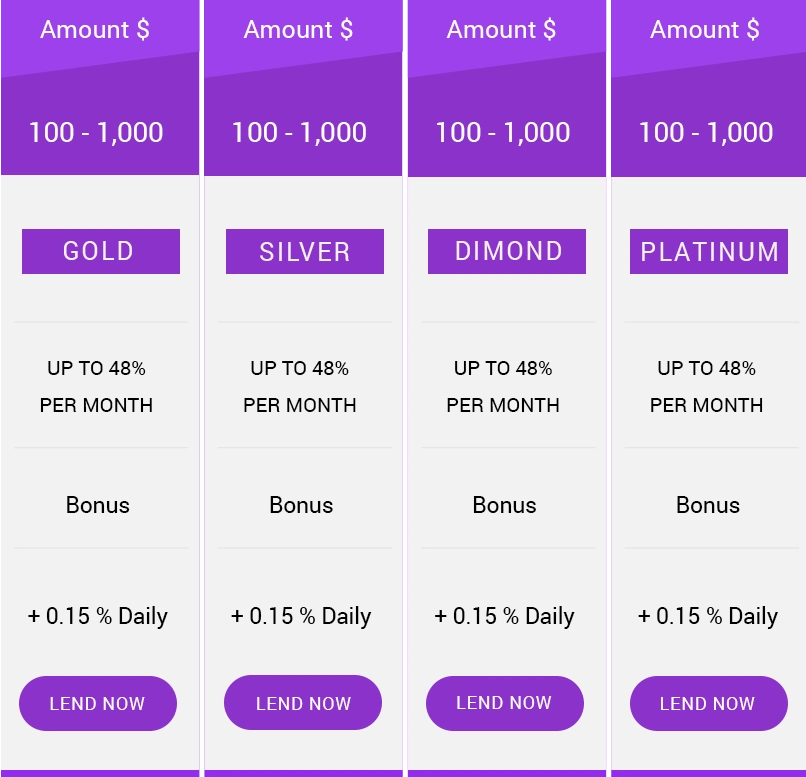Click + 0.15 % Daily under GOLD

(97, 616)
